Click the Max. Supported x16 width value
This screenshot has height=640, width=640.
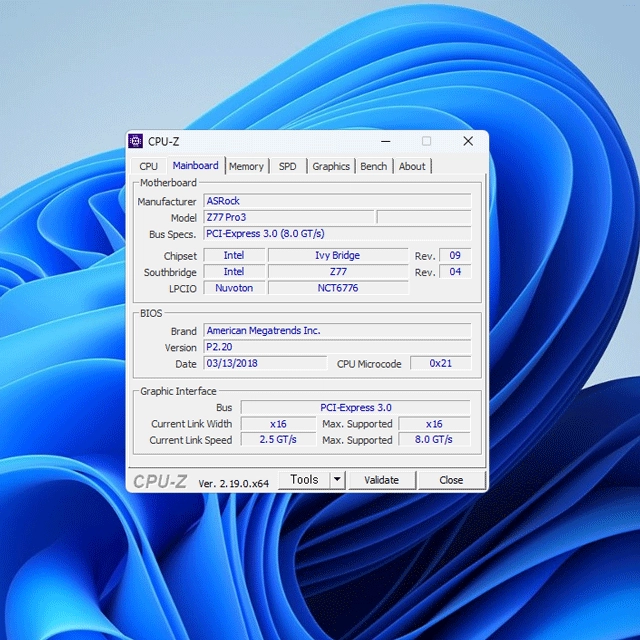click(x=434, y=424)
